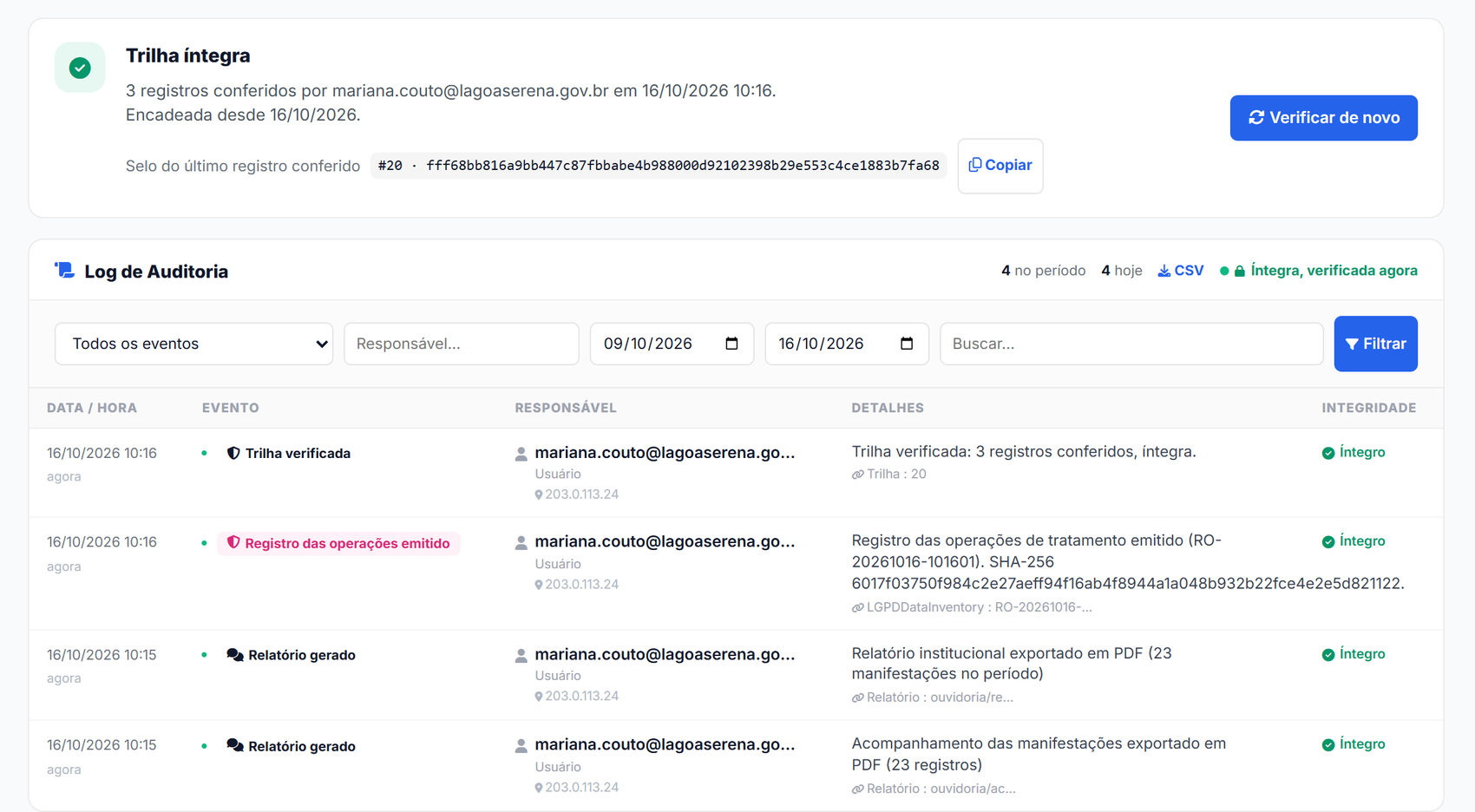Click the SHA-256 hash text in Registro das operações details

[1128, 583]
